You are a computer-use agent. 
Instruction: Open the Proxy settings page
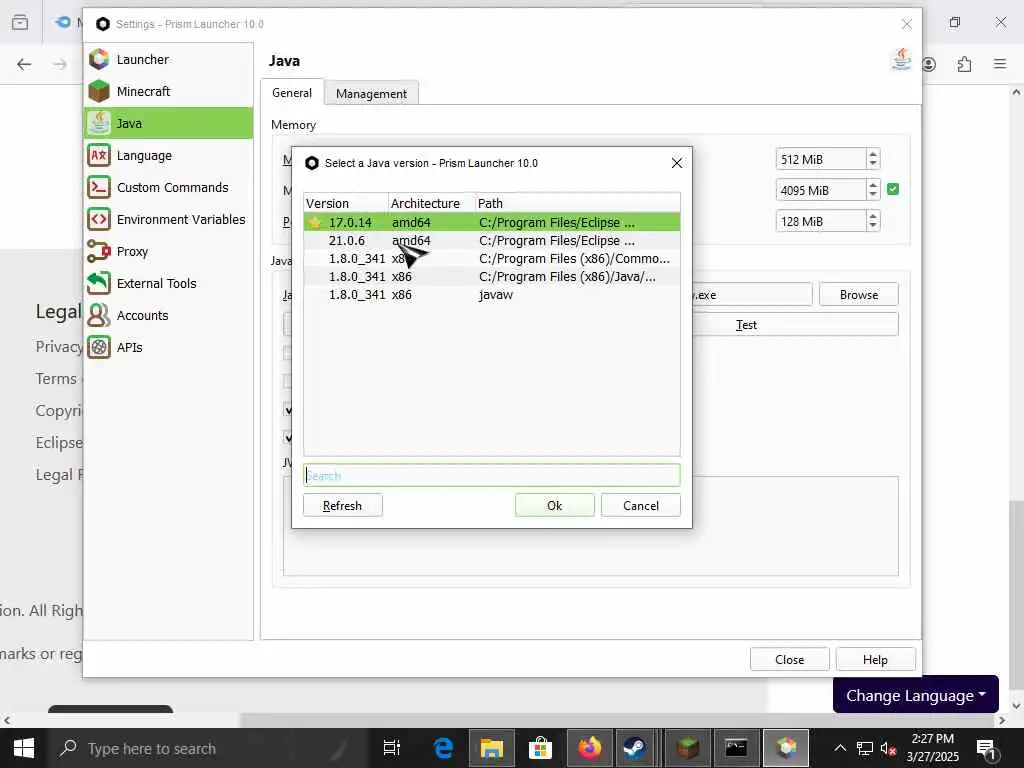click(x=168, y=251)
